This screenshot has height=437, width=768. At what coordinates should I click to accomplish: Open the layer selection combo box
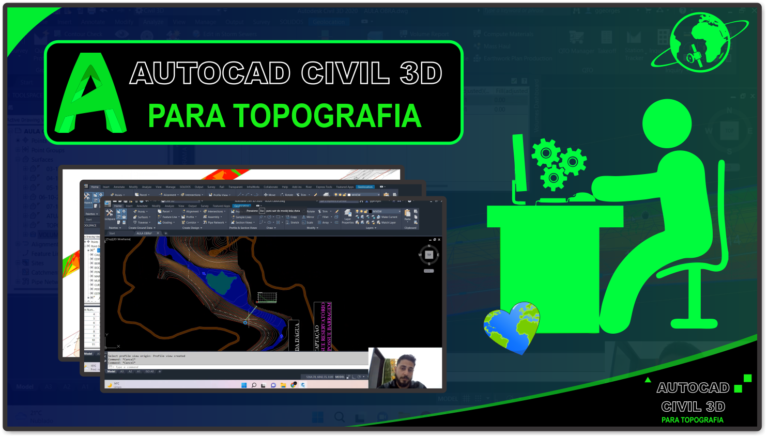tap(385, 212)
